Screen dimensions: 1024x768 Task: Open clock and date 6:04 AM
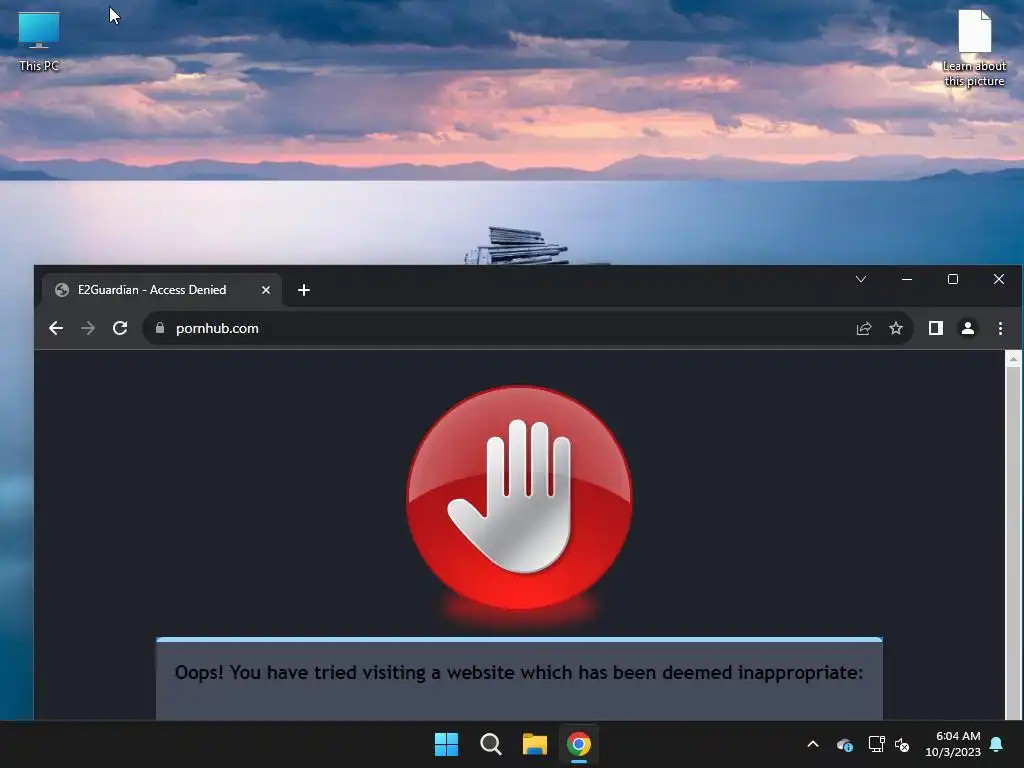point(953,744)
